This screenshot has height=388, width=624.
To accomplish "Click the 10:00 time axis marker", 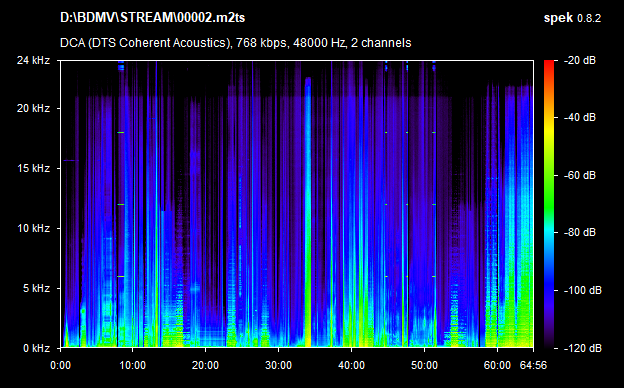I will [133, 365].
